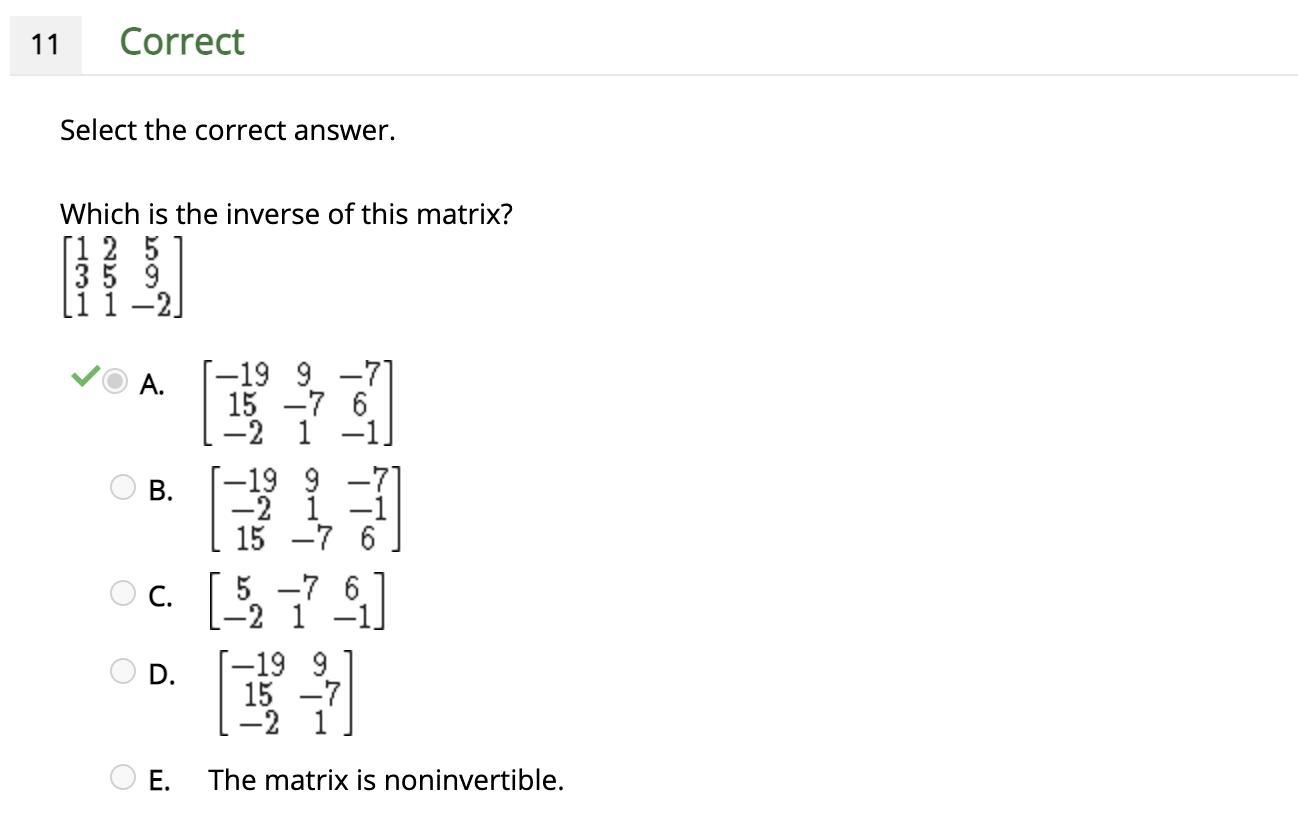Click the original matrix in the question
The image size is (1298, 822).
pos(122,277)
